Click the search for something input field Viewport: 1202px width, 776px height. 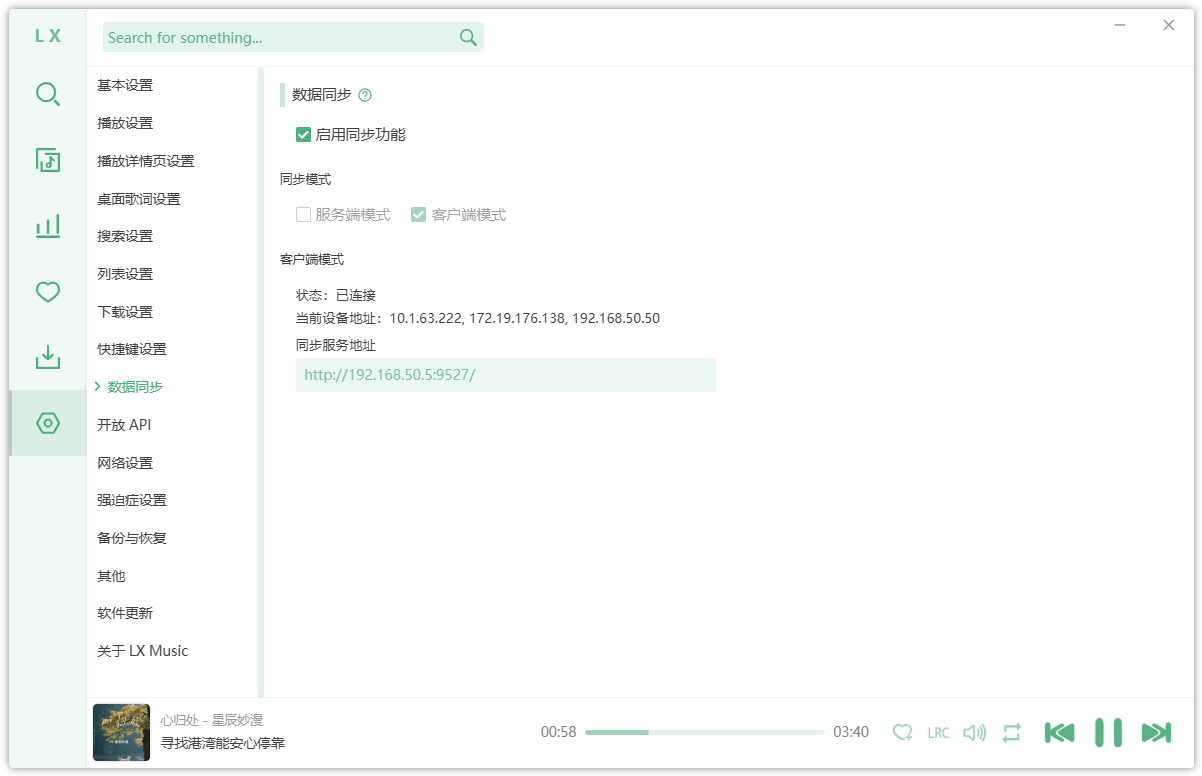[280, 38]
